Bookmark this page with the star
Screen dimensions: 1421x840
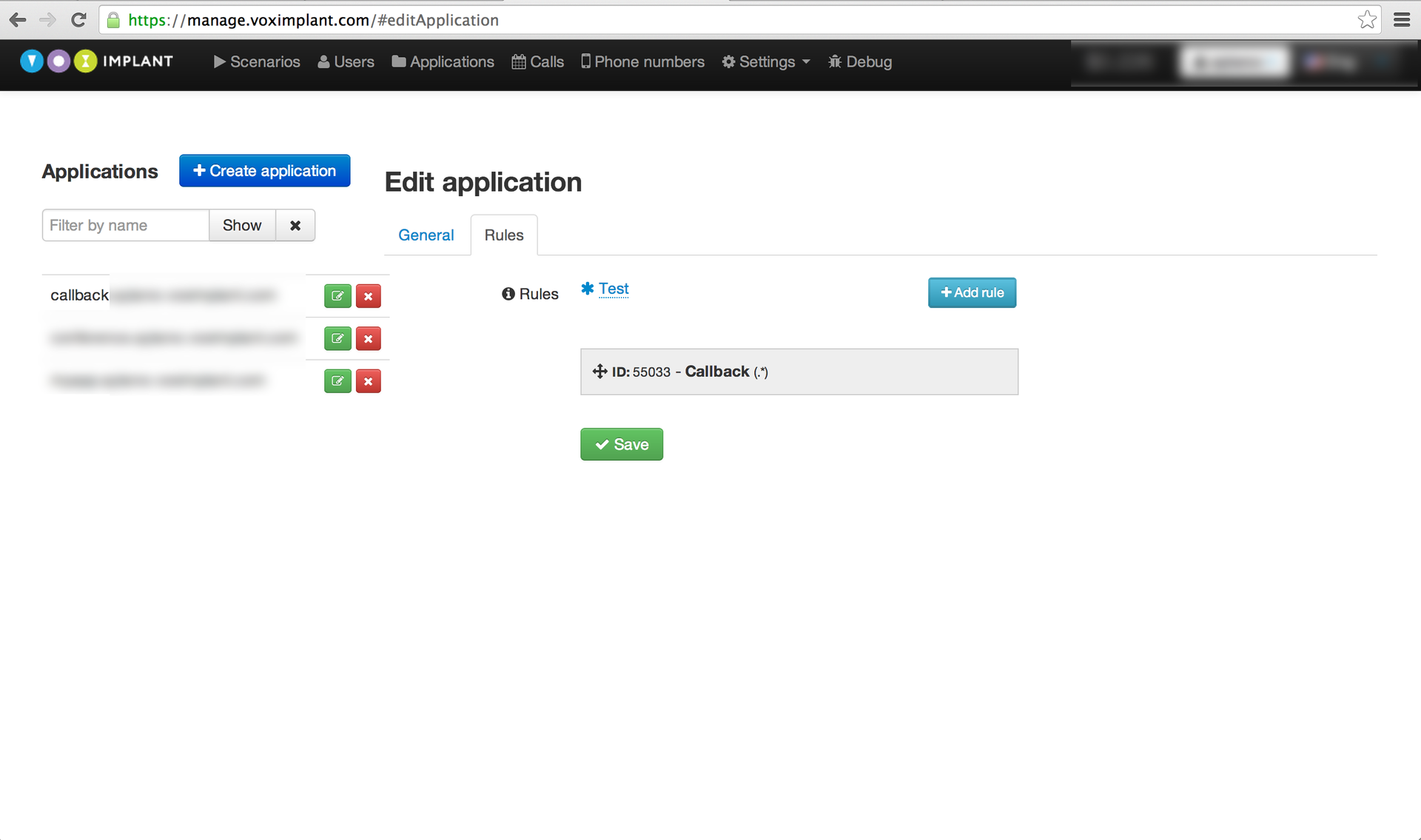[1367, 20]
